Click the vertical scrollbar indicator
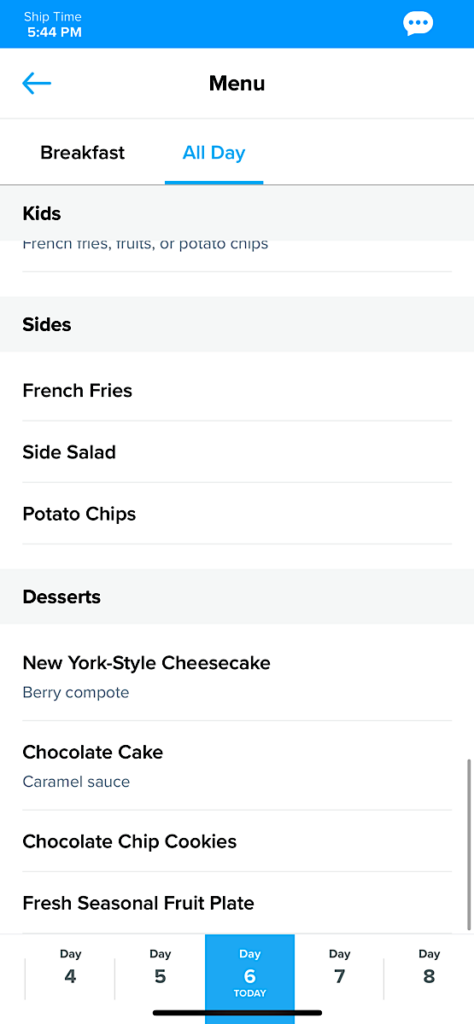 [x=469, y=844]
